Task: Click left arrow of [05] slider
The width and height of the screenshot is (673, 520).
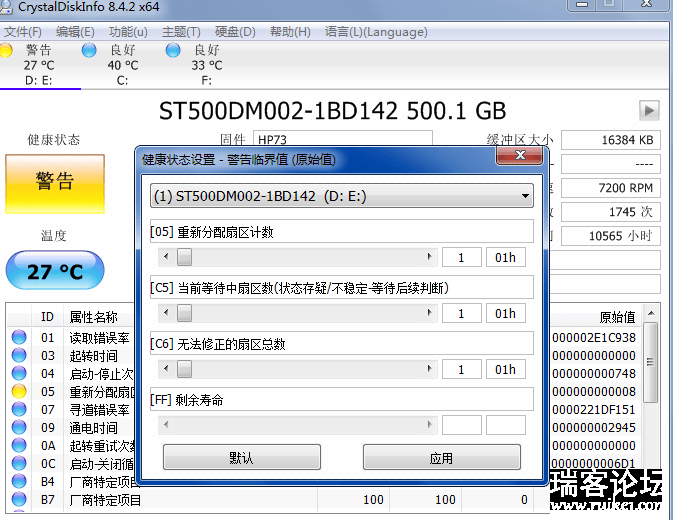Action: [x=166, y=257]
